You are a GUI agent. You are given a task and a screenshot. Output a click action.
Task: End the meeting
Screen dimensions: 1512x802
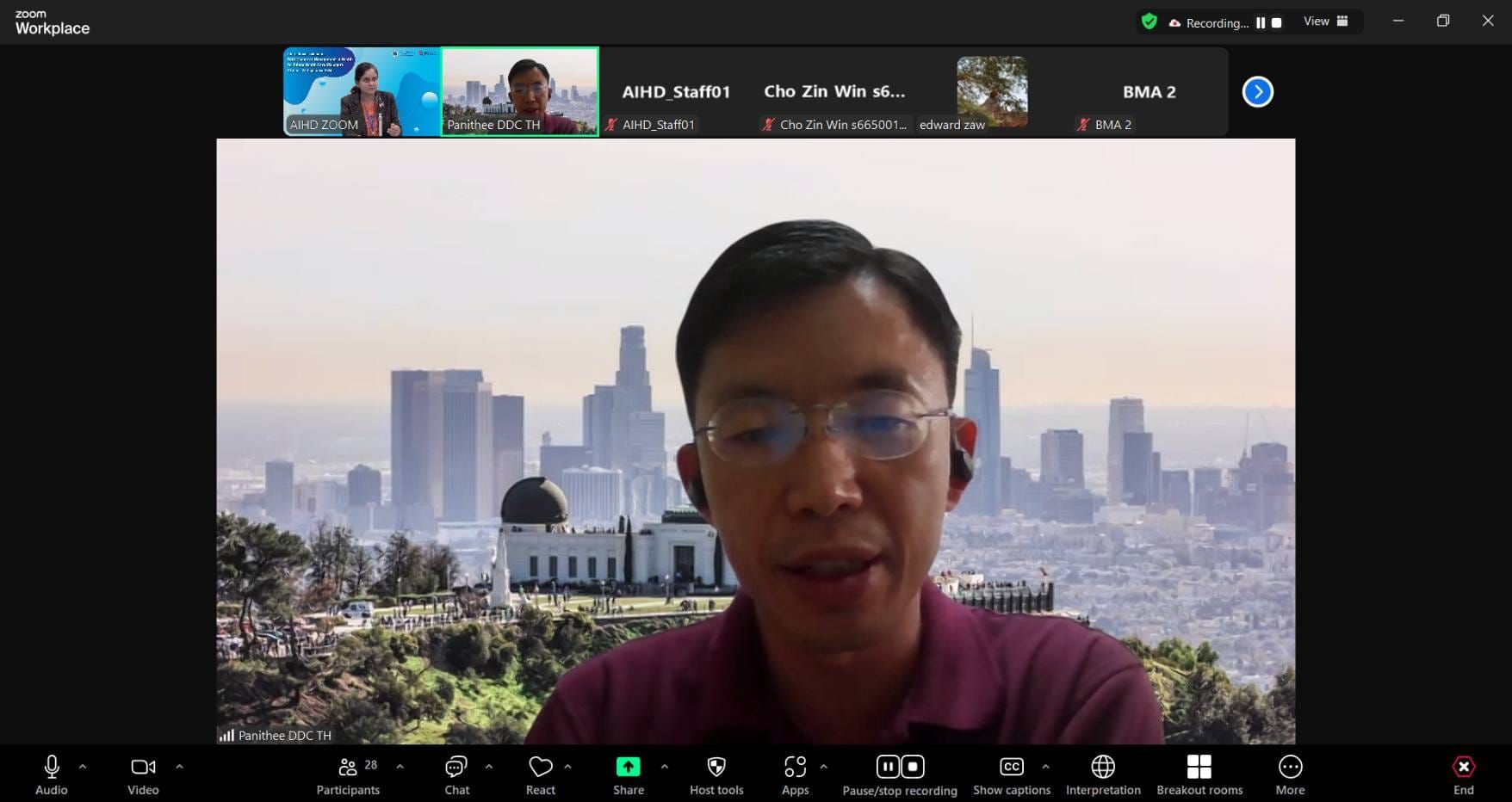click(x=1463, y=775)
